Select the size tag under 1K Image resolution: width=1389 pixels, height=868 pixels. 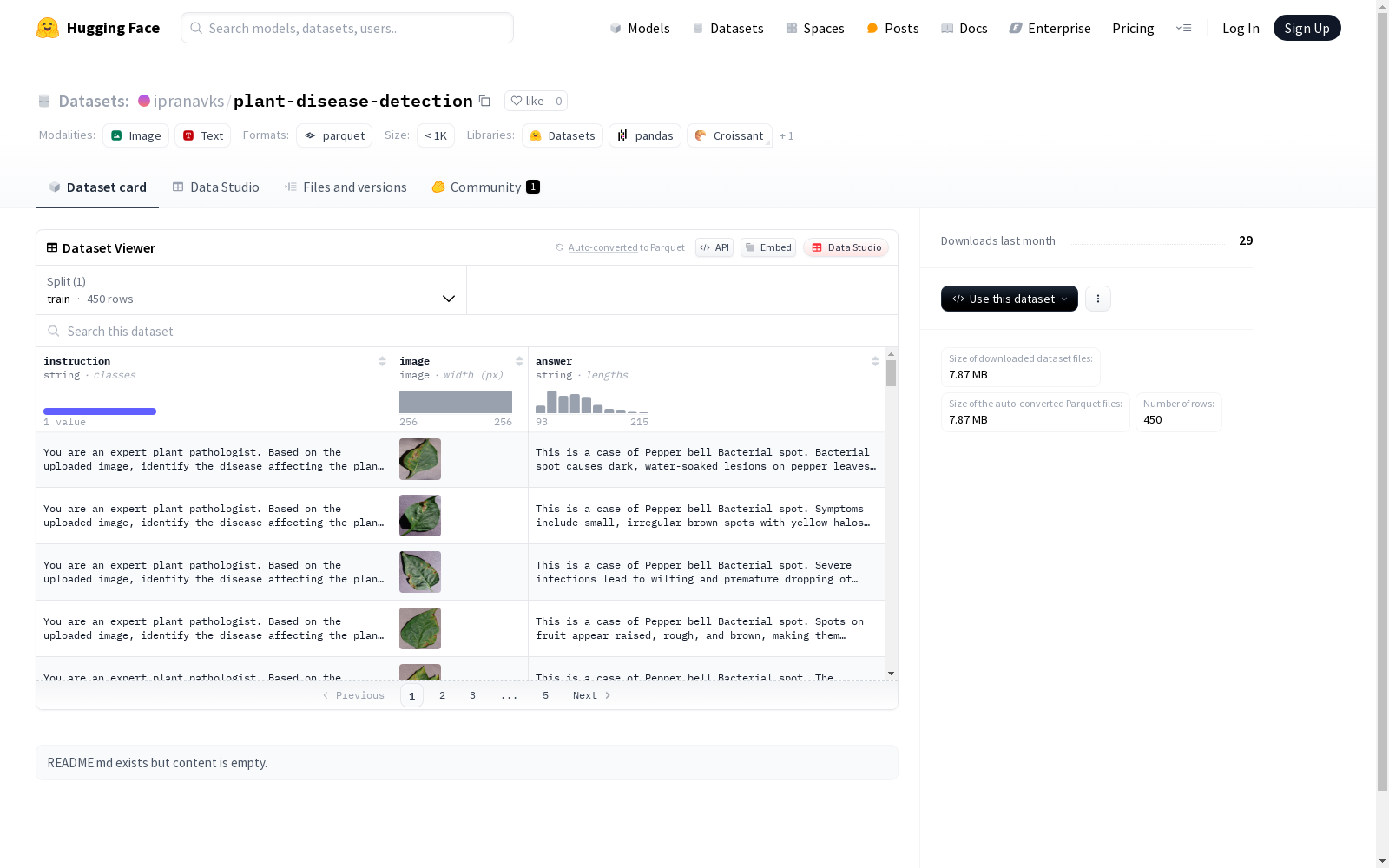tap(436, 135)
